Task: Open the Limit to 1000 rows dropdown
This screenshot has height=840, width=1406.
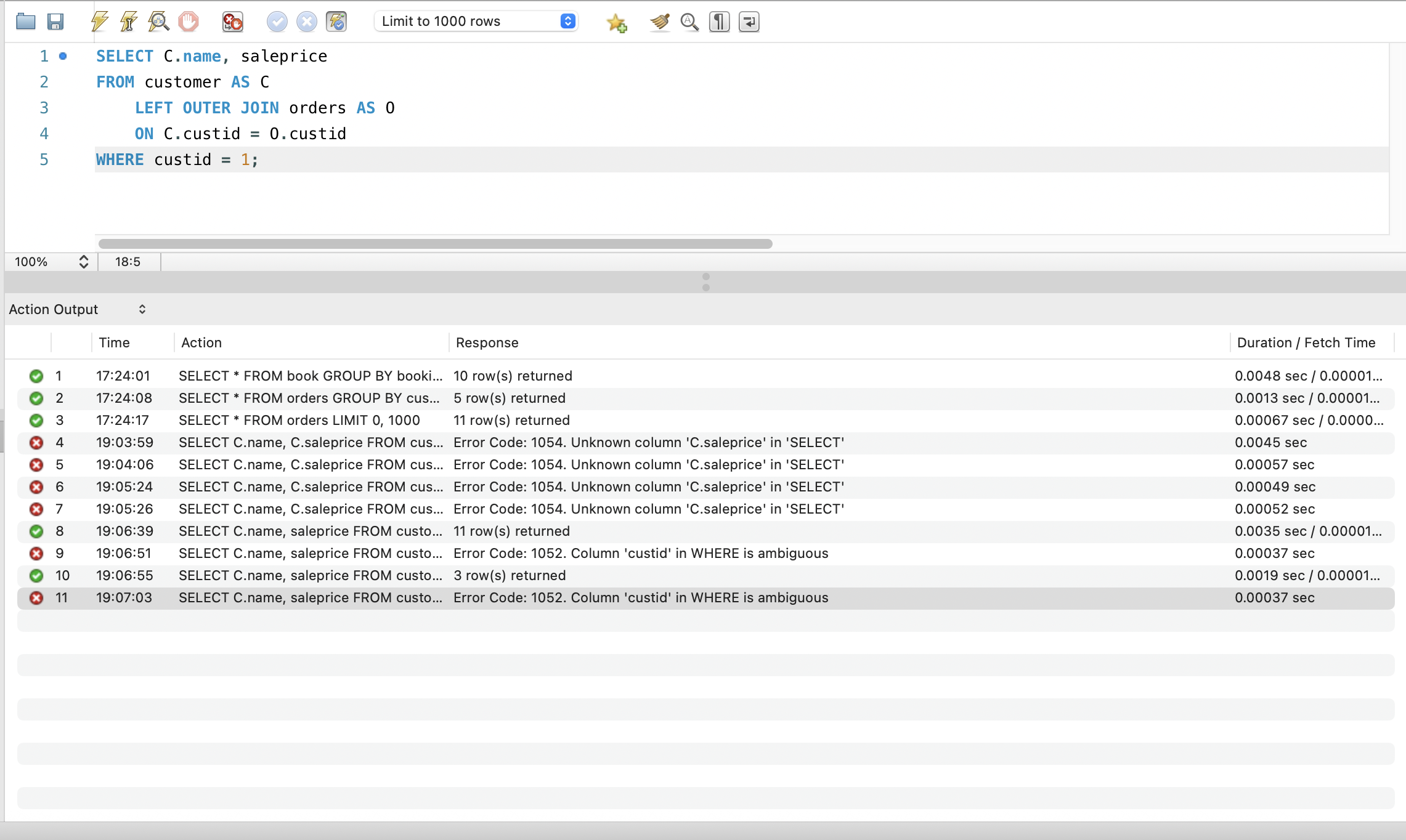Action: pos(475,22)
